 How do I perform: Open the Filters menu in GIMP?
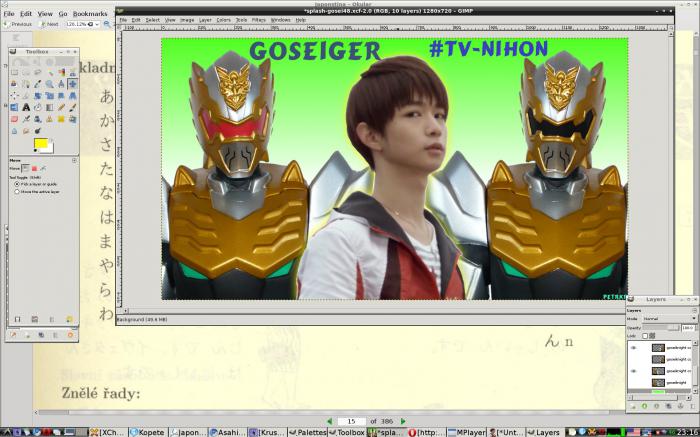(x=258, y=20)
